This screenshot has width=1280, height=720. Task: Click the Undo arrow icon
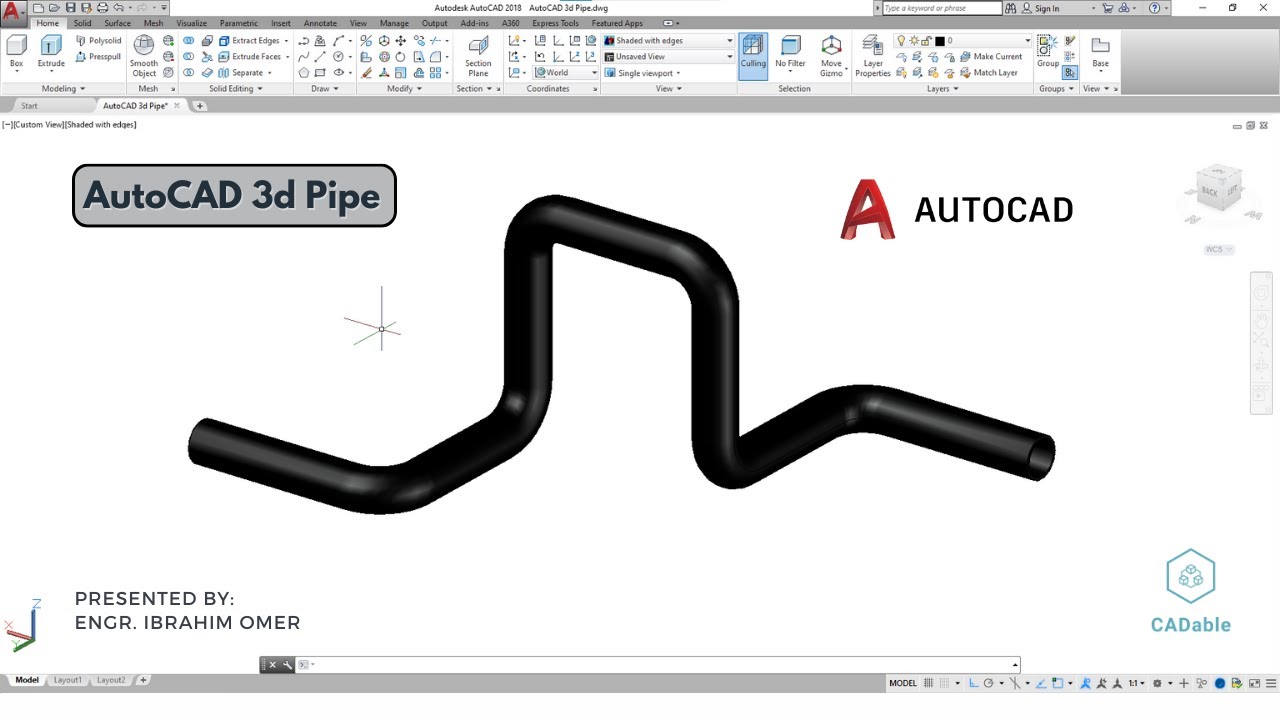click(x=118, y=8)
